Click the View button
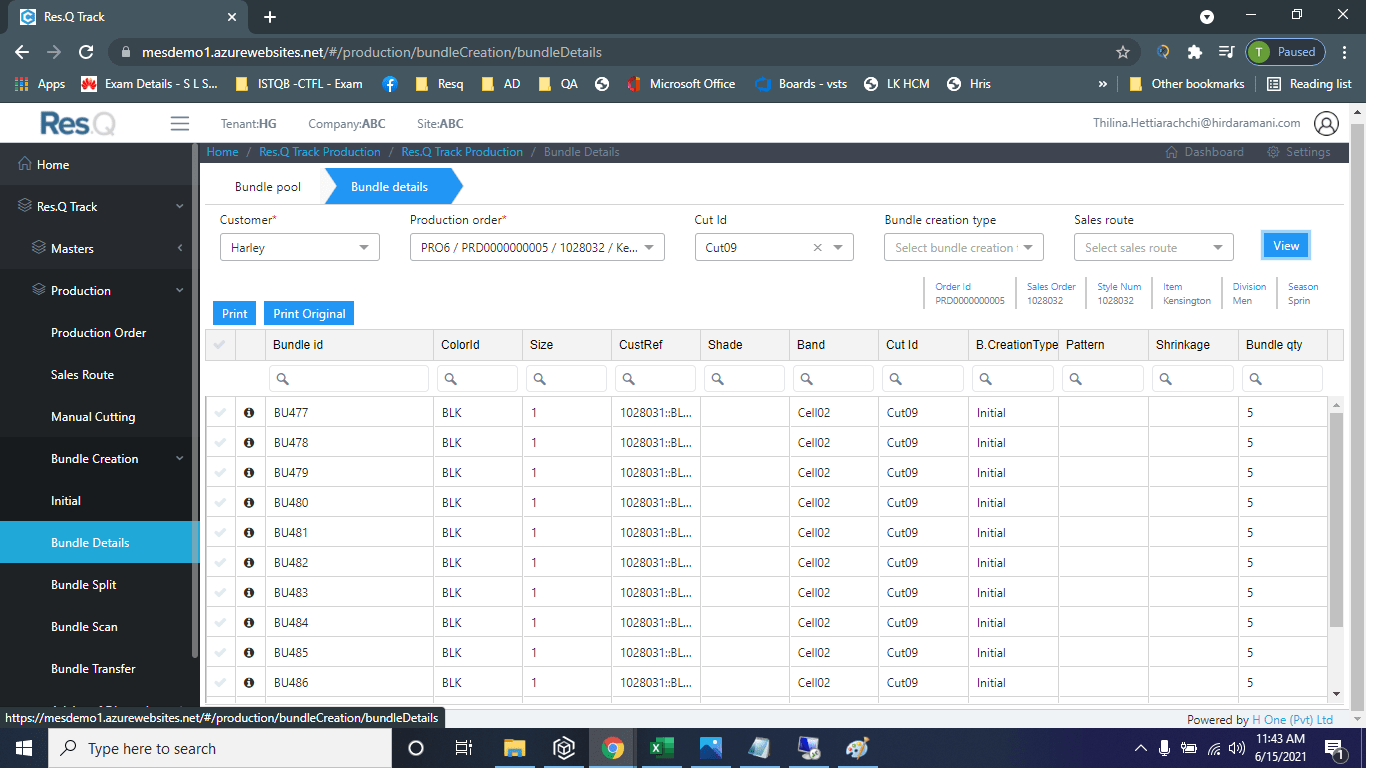The height and width of the screenshot is (784, 1384). click(1285, 244)
